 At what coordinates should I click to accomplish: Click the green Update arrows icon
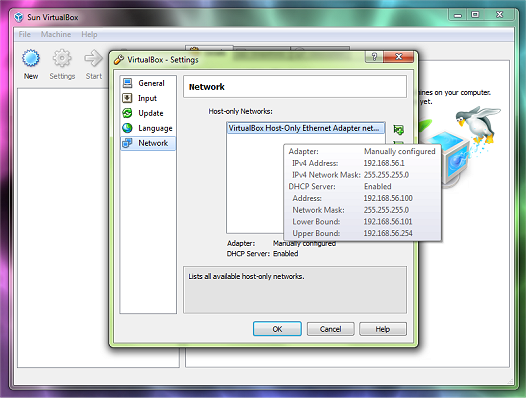(127, 113)
